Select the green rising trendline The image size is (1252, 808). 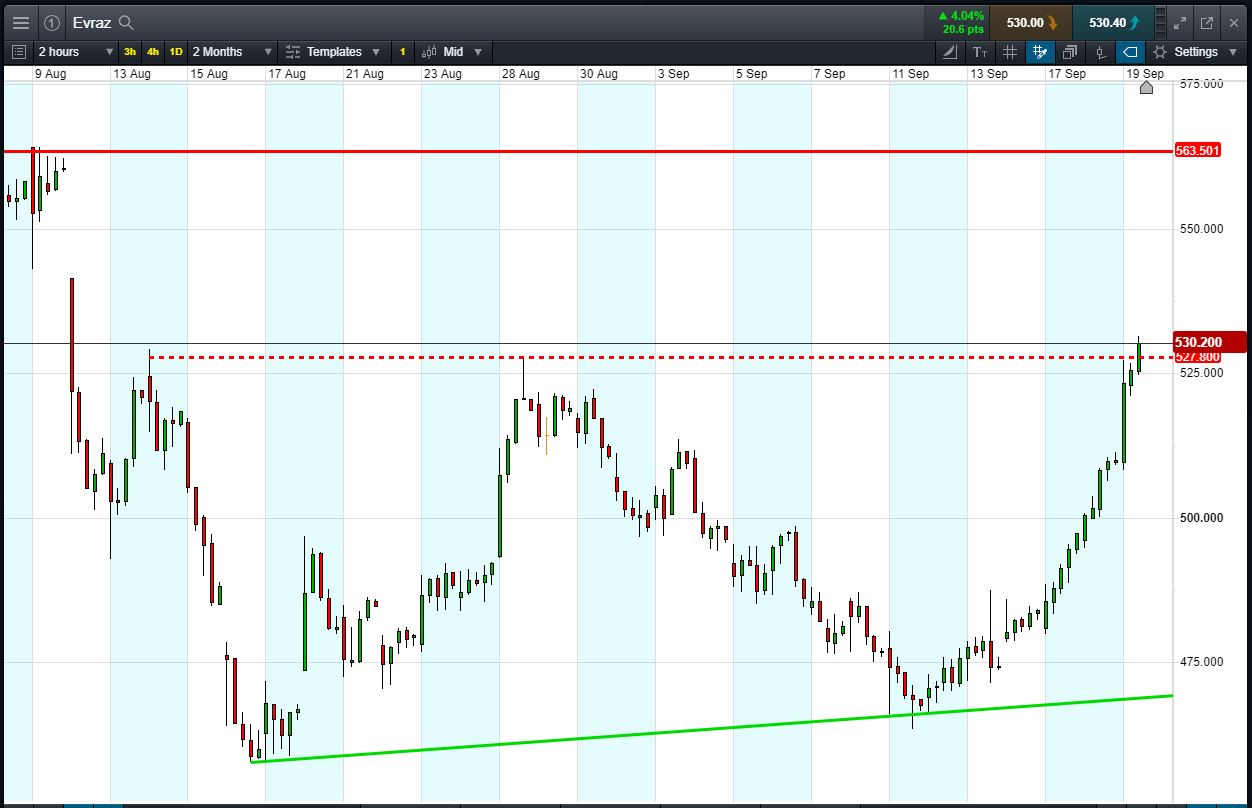click(711, 728)
